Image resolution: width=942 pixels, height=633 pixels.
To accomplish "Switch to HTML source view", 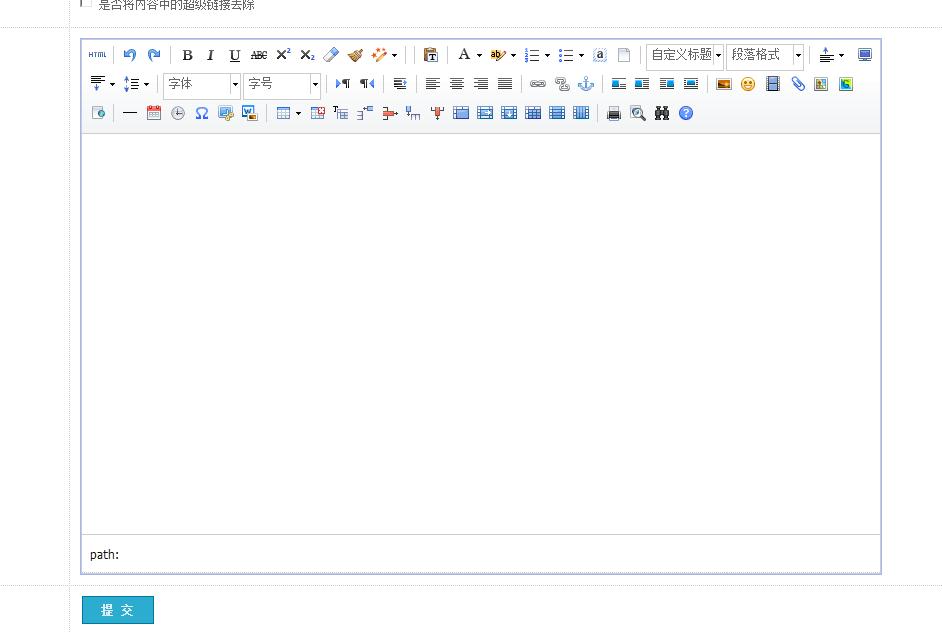I will [x=97, y=55].
